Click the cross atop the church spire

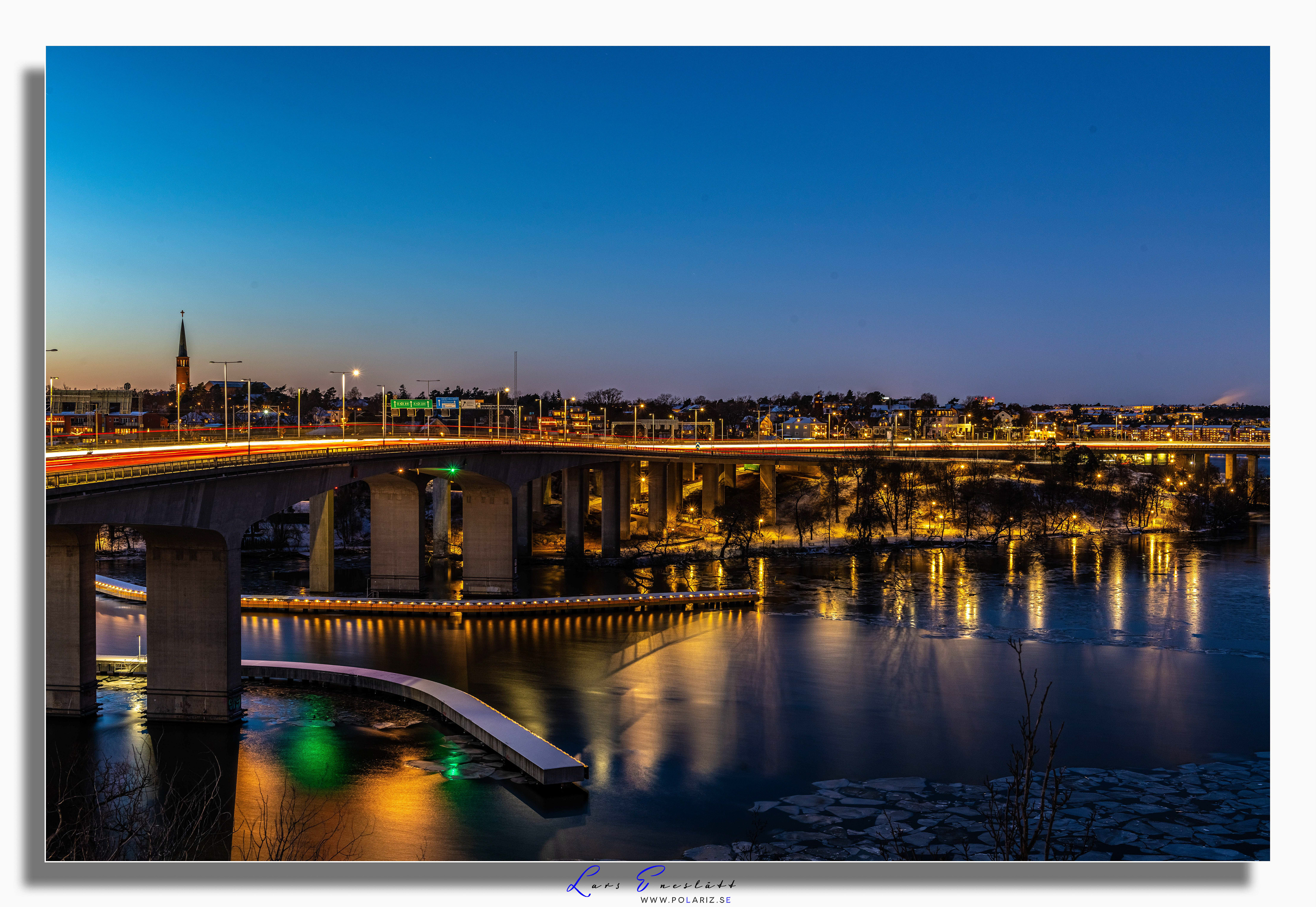click(x=182, y=313)
